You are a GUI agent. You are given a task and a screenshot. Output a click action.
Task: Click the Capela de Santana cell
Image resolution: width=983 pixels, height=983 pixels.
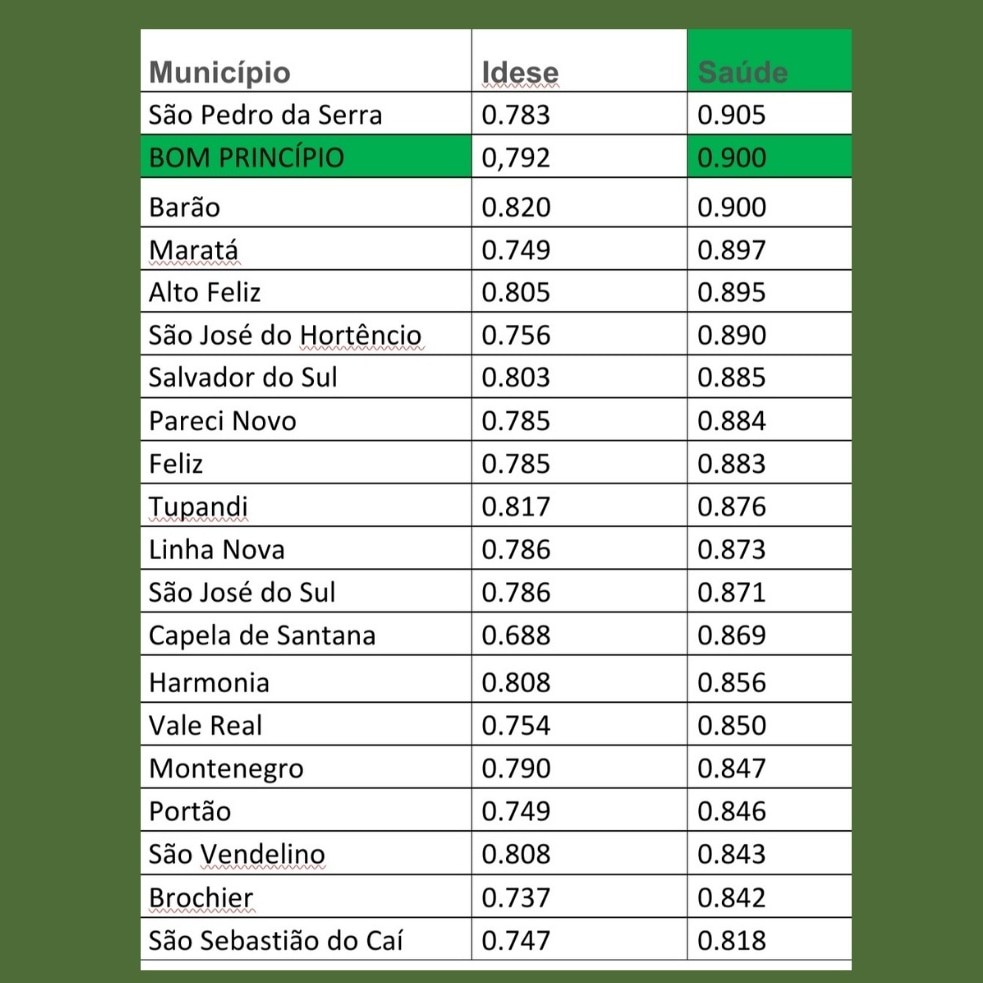point(262,636)
